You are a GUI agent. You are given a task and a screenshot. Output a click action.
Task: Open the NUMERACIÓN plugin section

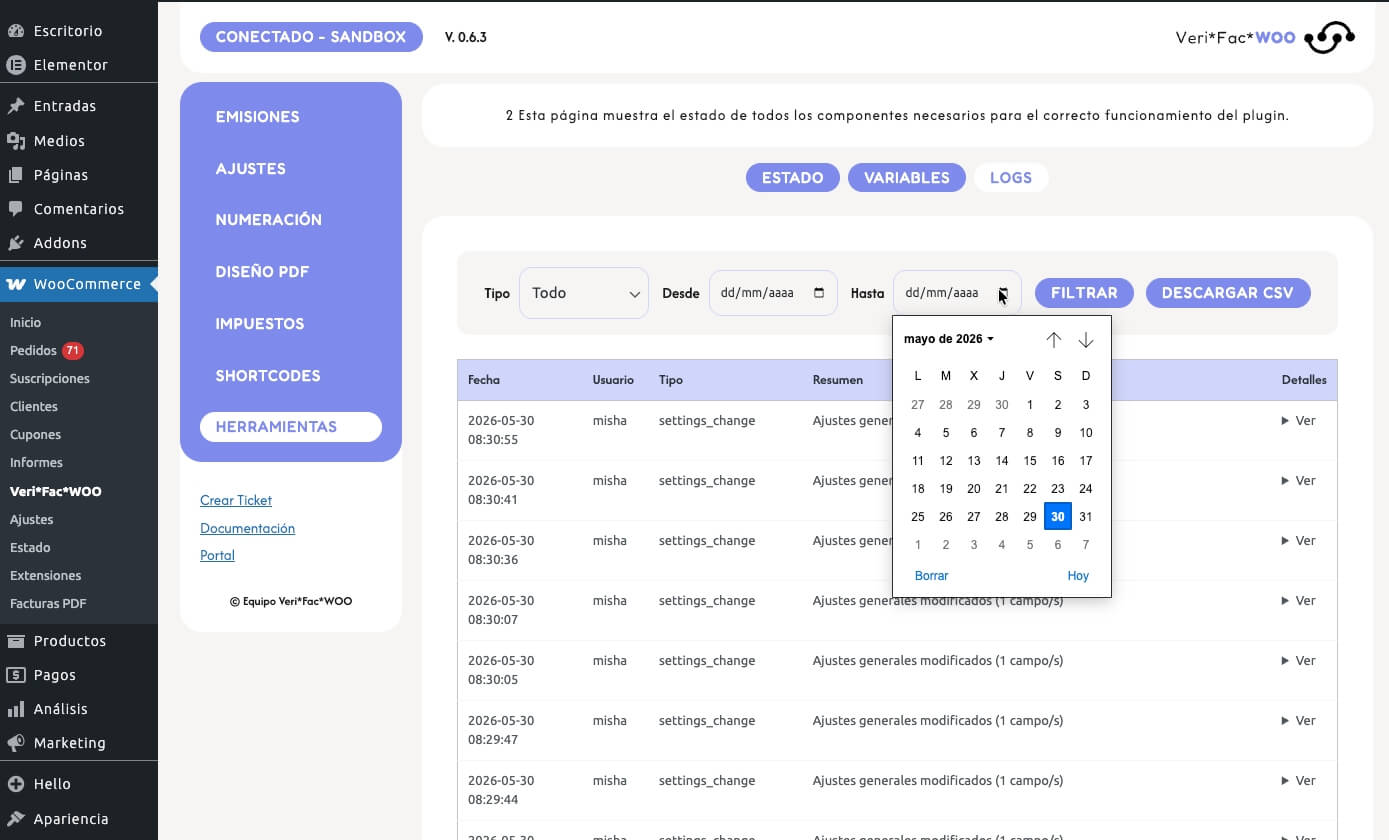pos(269,220)
